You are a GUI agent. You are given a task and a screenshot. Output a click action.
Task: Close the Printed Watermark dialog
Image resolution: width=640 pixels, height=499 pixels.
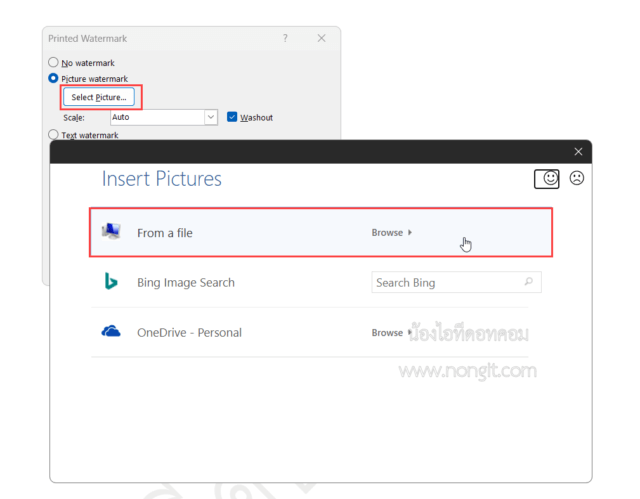pyautogui.click(x=322, y=38)
